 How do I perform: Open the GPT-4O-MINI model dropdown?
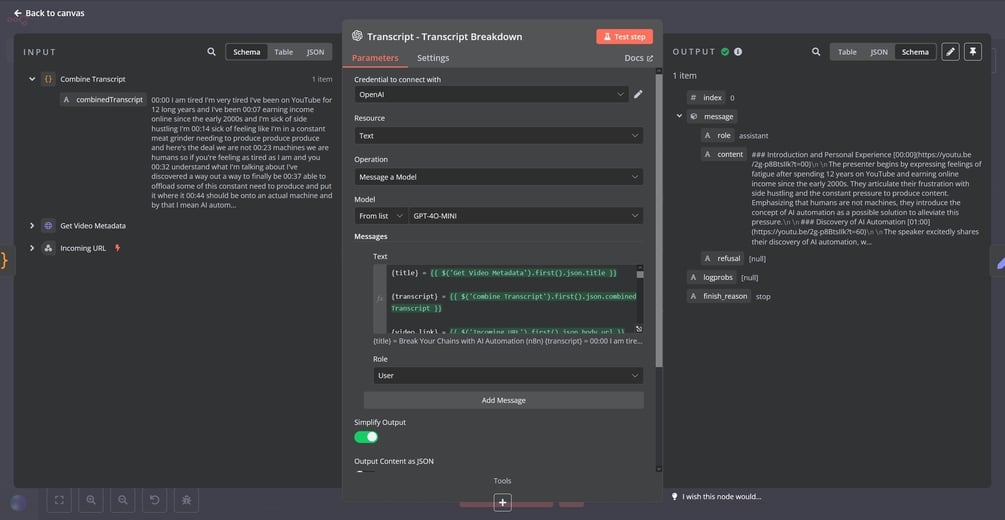[x=526, y=216]
